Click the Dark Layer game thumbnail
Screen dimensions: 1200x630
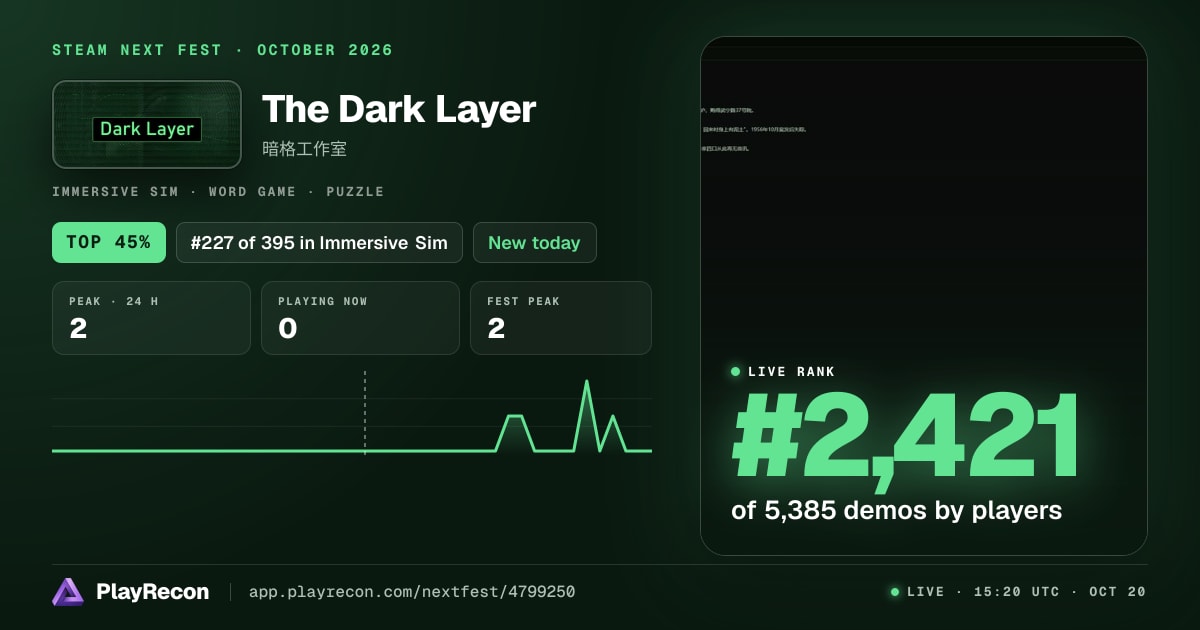pos(147,124)
